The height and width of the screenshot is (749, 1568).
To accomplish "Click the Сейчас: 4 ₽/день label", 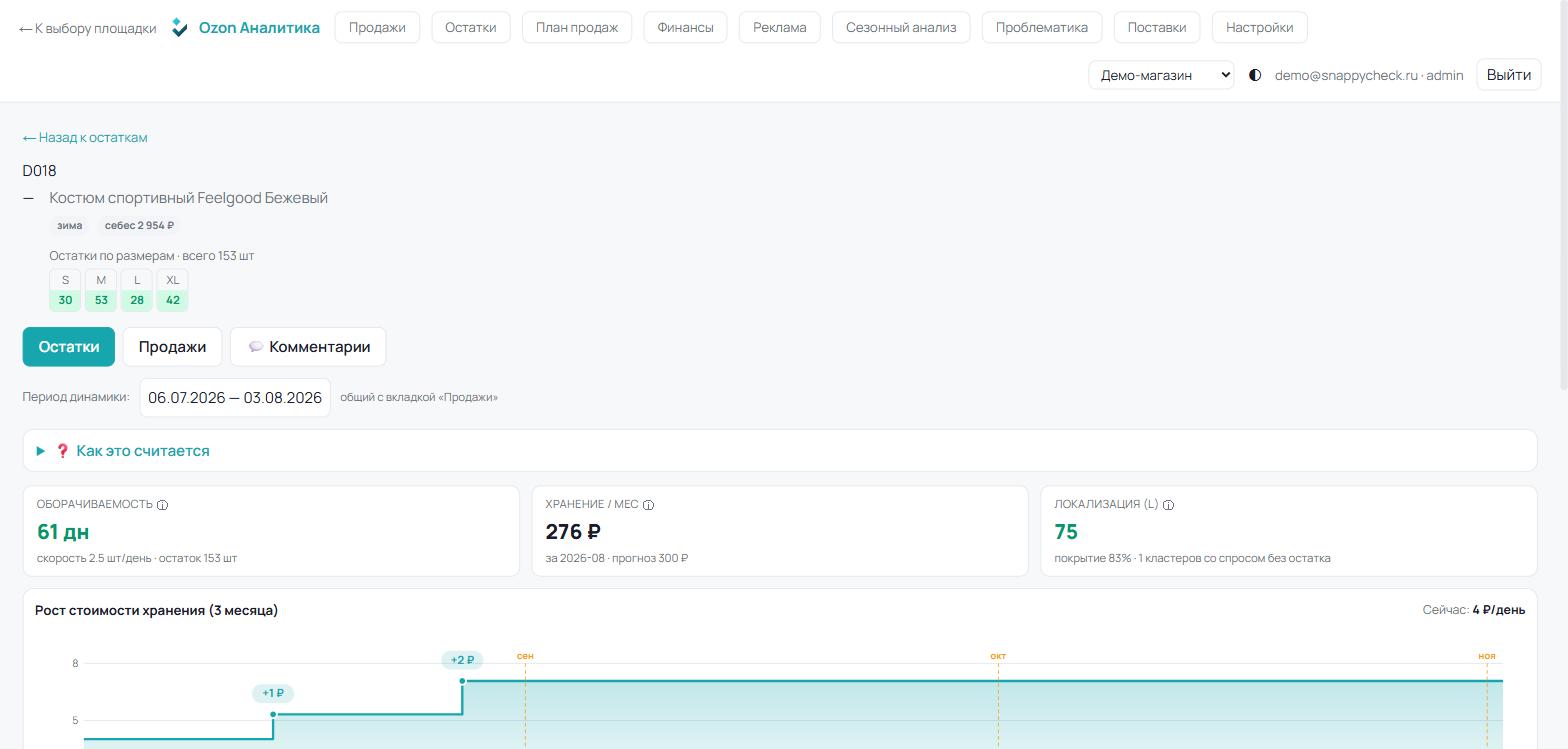I will pyautogui.click(x=1474, y=610).
